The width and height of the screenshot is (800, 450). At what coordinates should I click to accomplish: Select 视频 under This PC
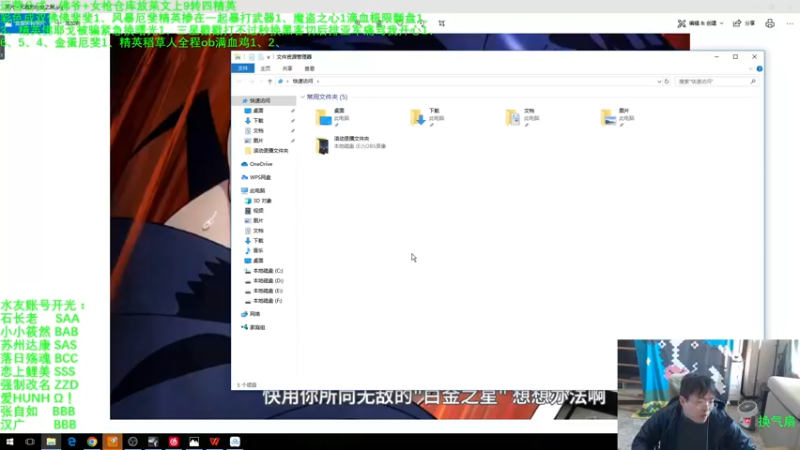click(x=255, y=211)
